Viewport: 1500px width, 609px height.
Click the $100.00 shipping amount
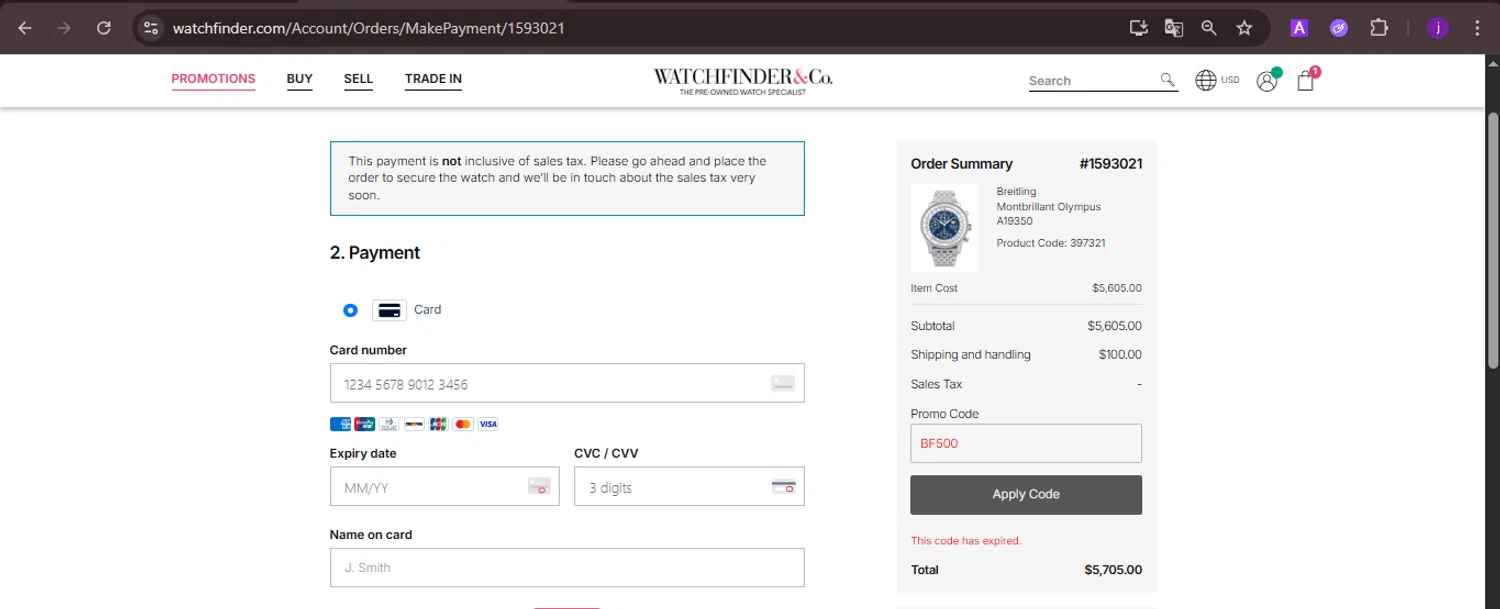(1120, 355)
